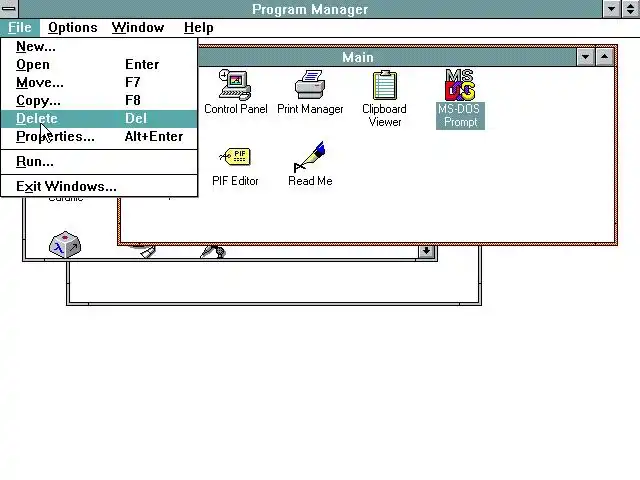Choose Move... from the File menu
640x480 pixels.
pos(99,82)
